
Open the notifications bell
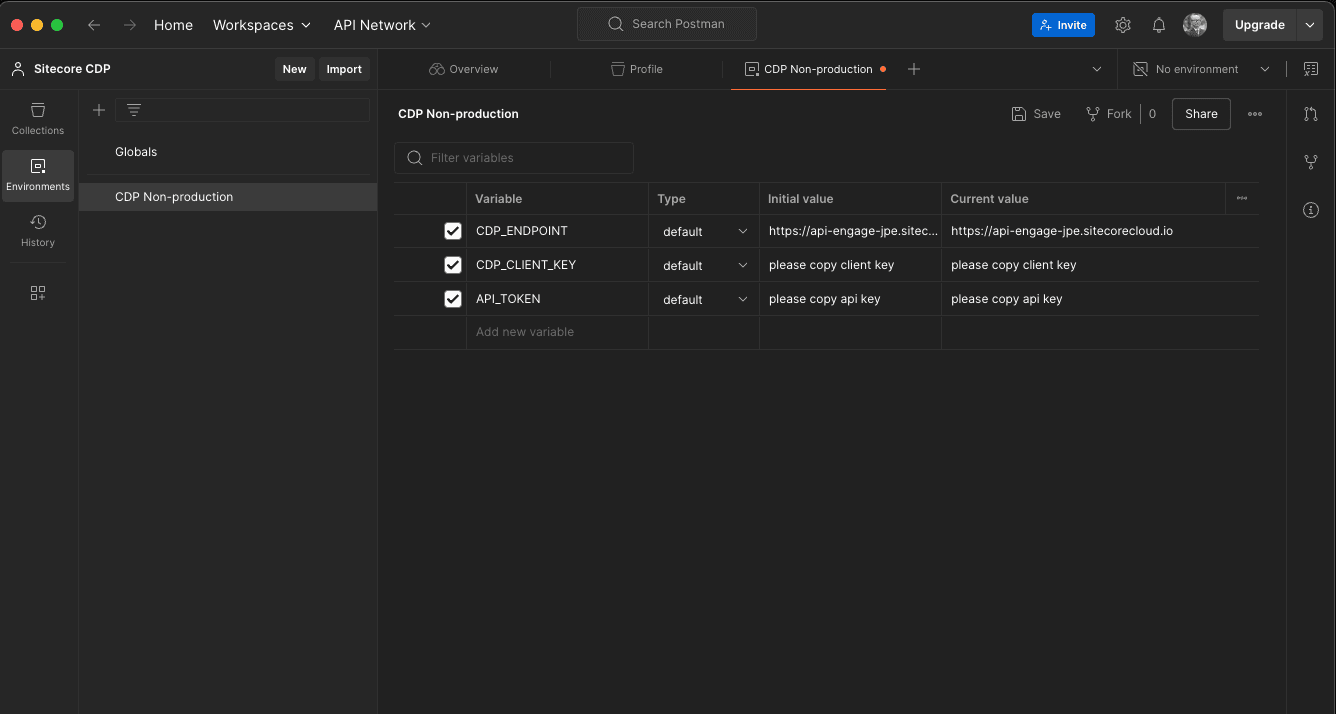pos(1159,25)
